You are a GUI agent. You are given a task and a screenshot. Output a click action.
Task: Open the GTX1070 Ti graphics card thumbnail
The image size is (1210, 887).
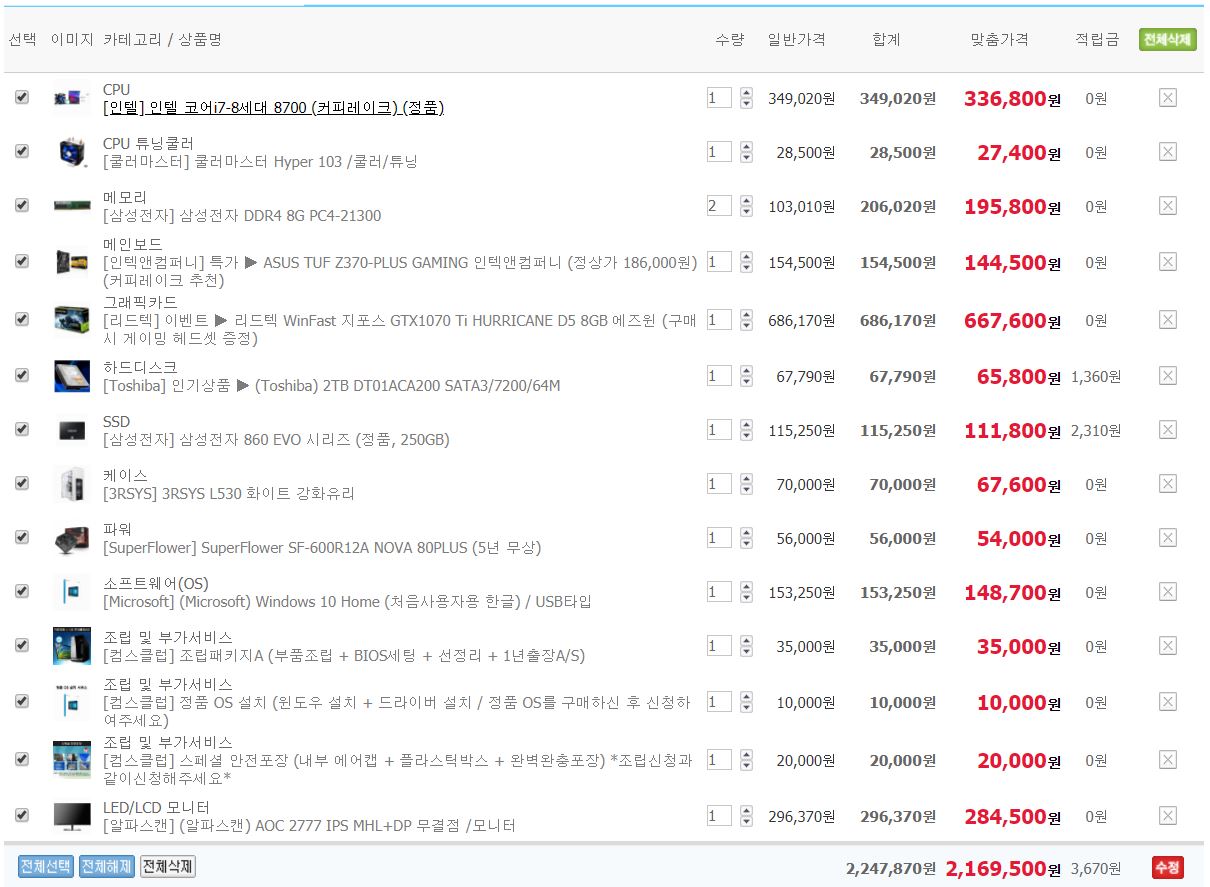coord(72,320)
